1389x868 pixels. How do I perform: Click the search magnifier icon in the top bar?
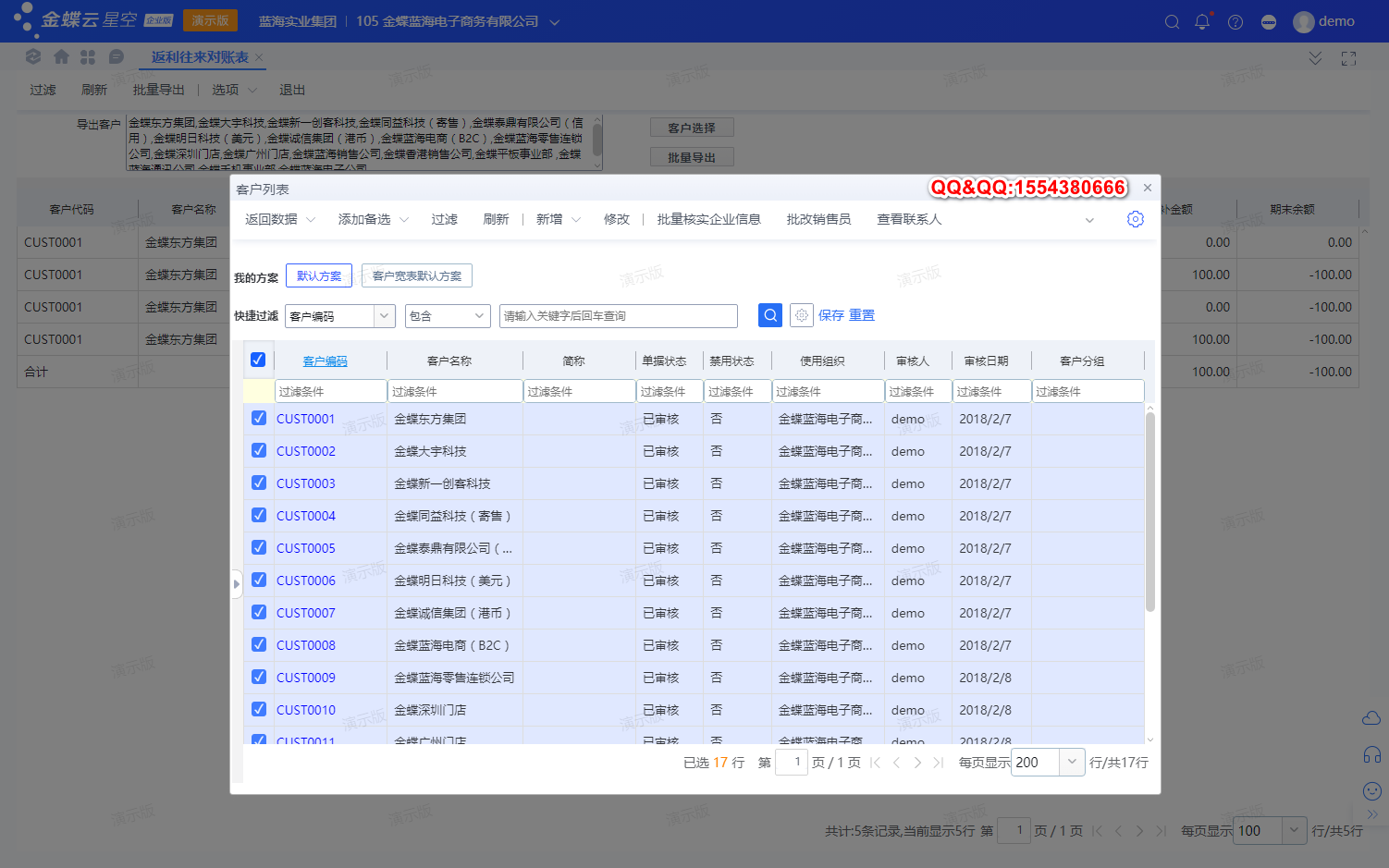(x=1172, y=21)
